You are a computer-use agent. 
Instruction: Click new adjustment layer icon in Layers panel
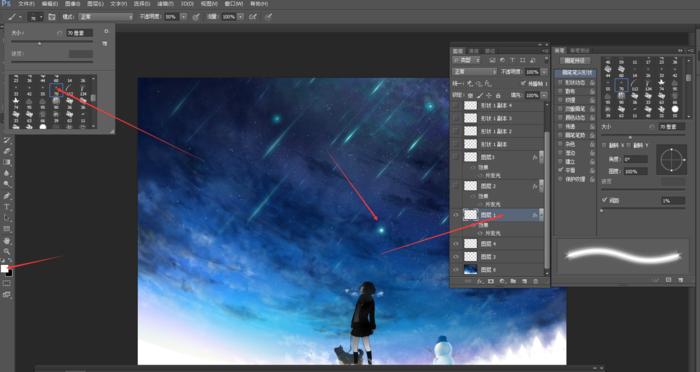pyautogui.click(x=502, y=281)
